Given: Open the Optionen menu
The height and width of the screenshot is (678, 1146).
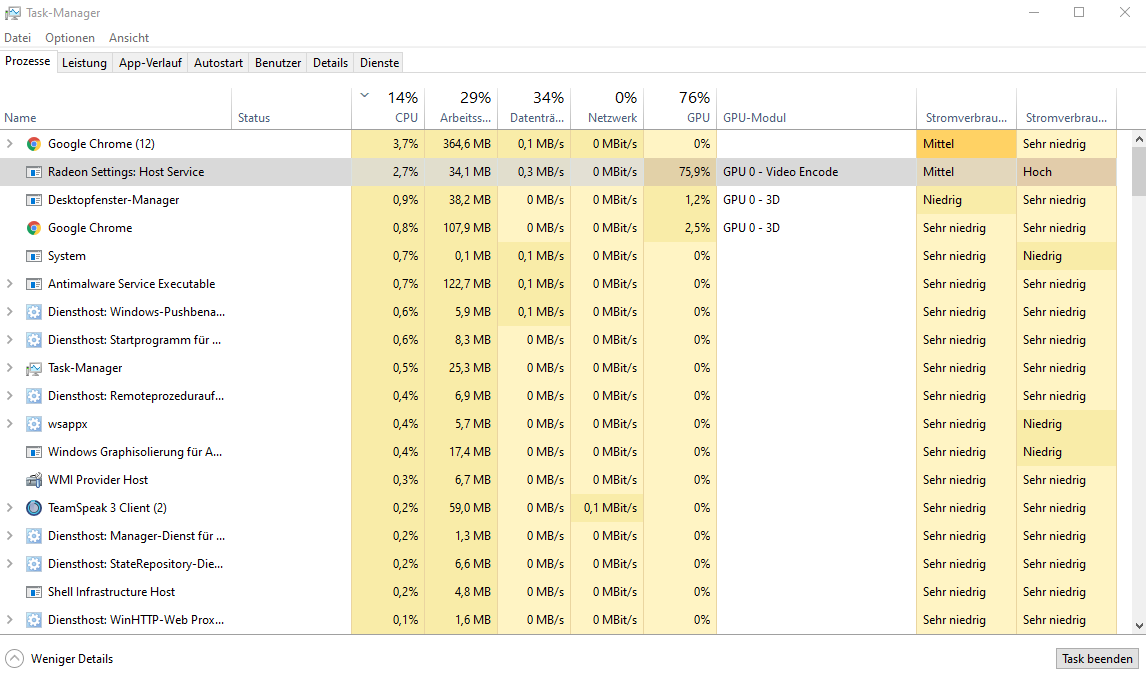Looking at the screenshot, I should coord(70,38).
